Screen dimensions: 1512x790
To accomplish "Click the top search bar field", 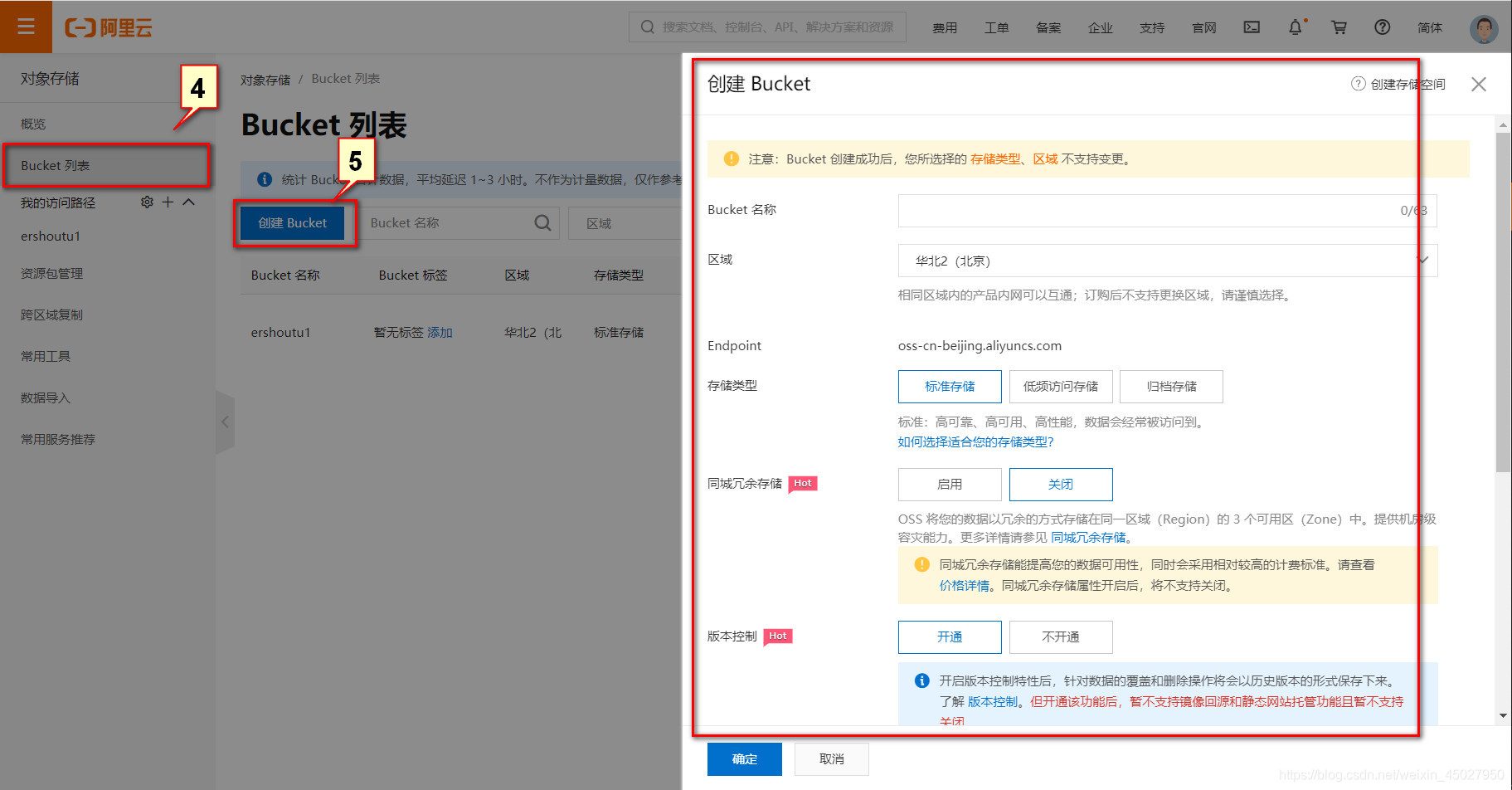I will [x=767, y=27].
